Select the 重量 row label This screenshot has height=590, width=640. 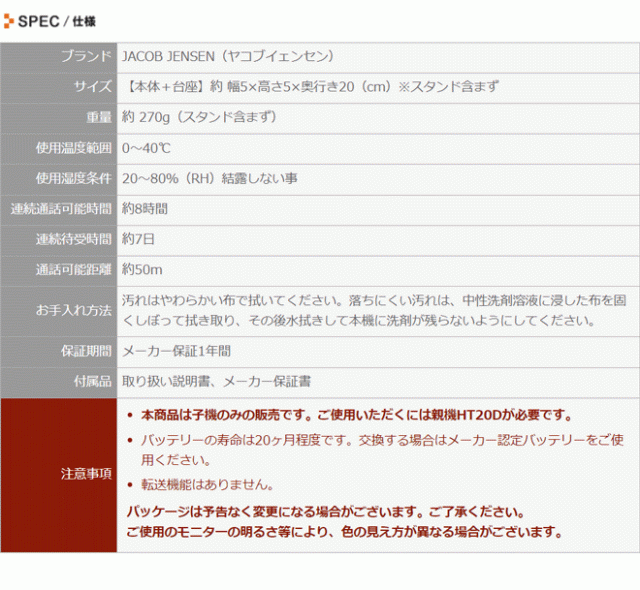[x=99, y=118]
